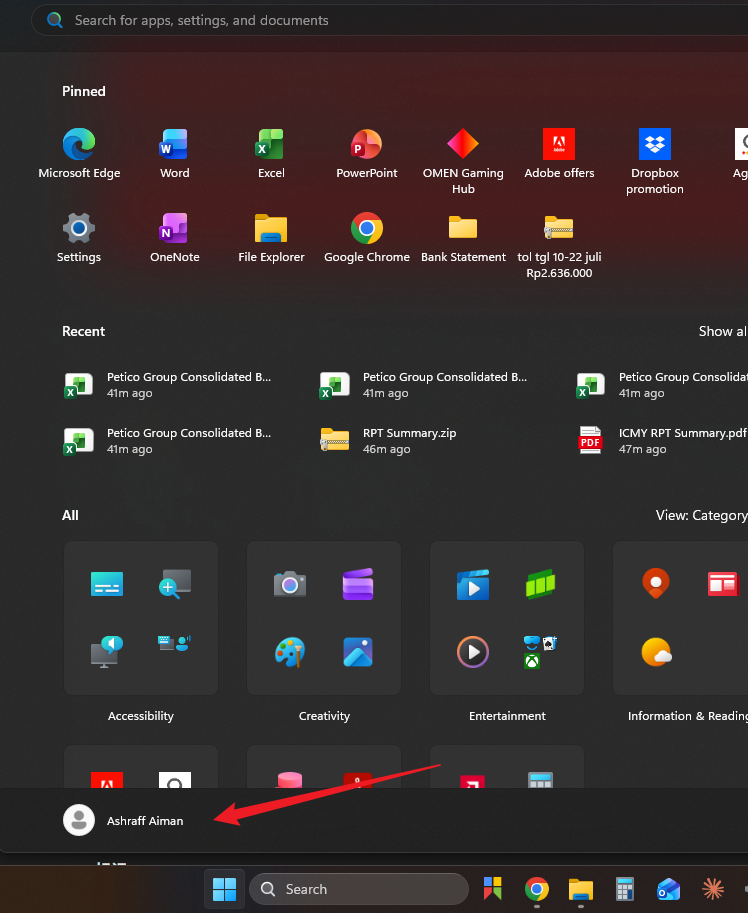Image resolution: width=748 pixels, height=913 pixels.
Task: Open the pinned Excel app
Action: pos(271,154)
